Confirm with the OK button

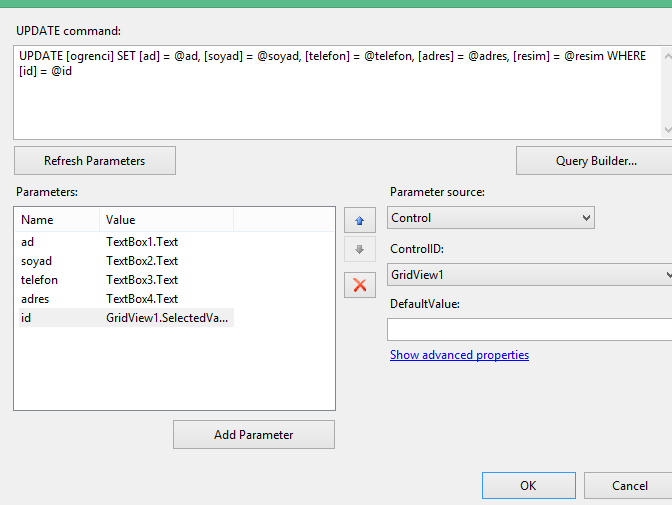pyautogui.click(x=528, y=486)
